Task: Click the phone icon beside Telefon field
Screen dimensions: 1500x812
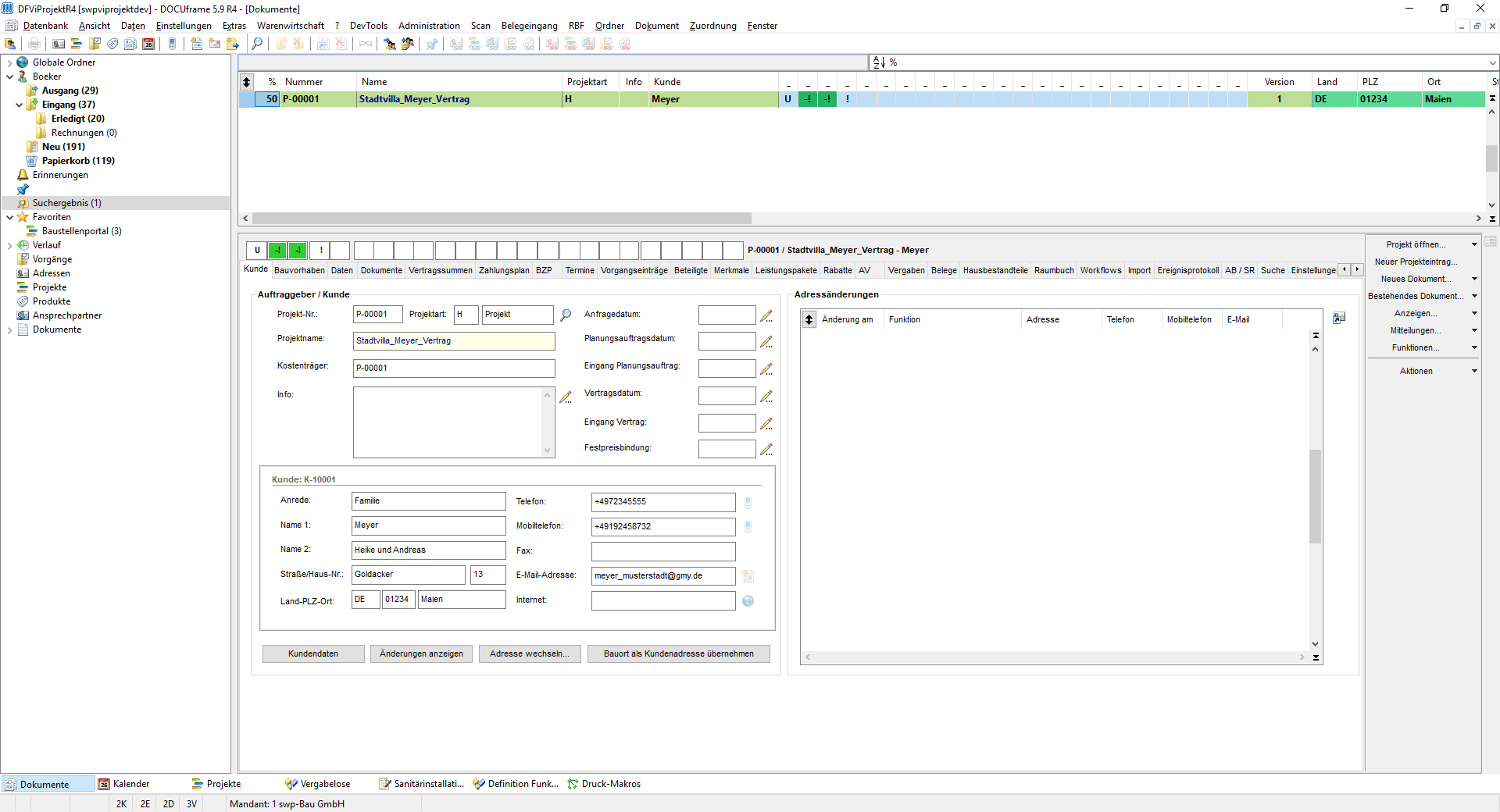Action: coord(748,502)
